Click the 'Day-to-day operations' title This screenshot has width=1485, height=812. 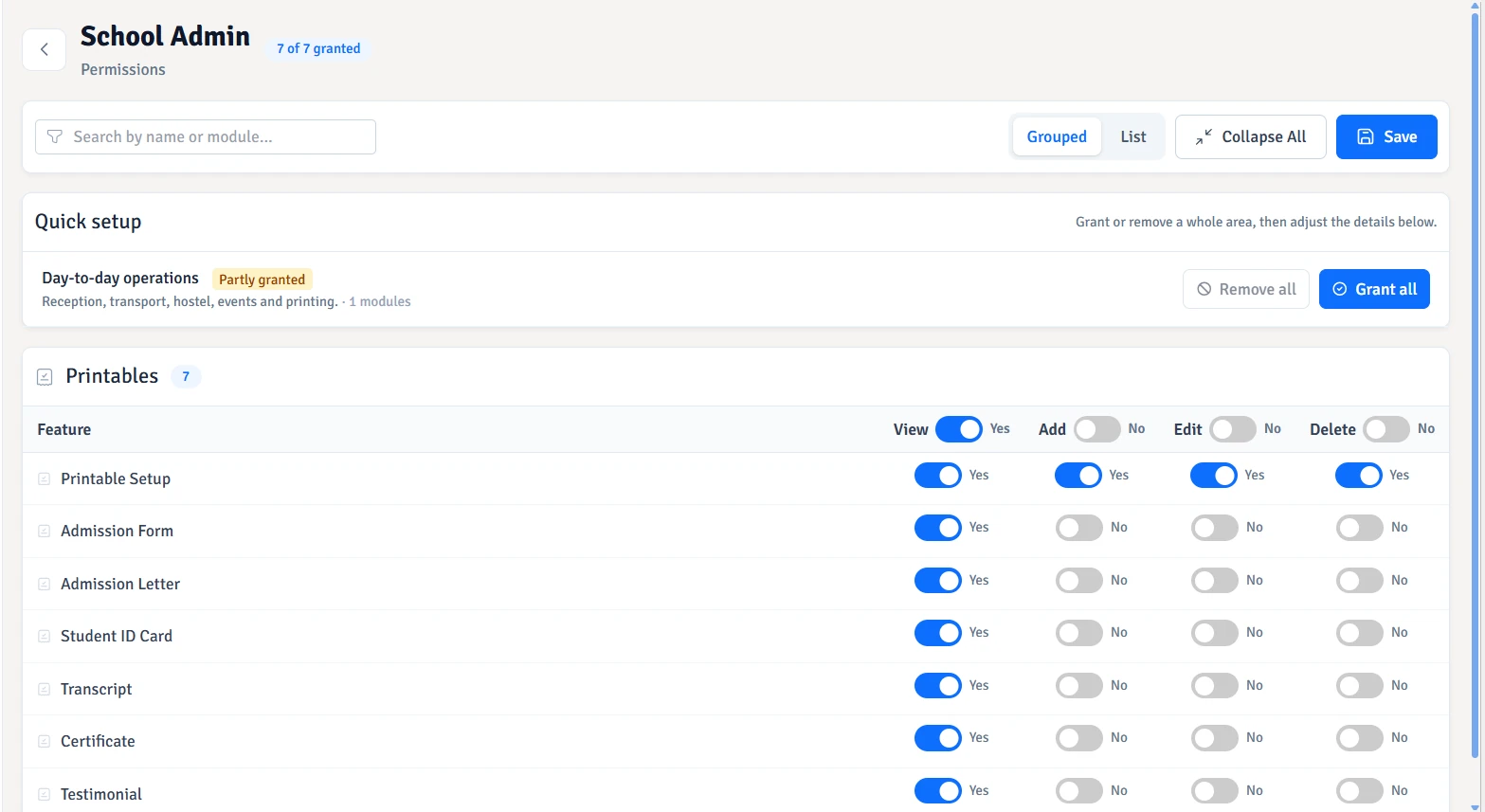click(x=120, y=279)
